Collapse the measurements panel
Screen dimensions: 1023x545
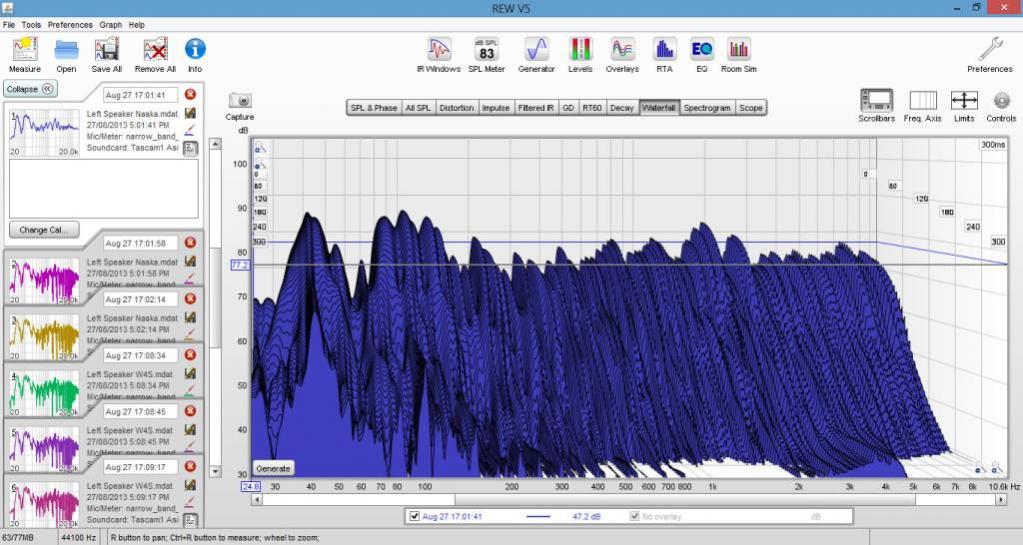(31, 88)
